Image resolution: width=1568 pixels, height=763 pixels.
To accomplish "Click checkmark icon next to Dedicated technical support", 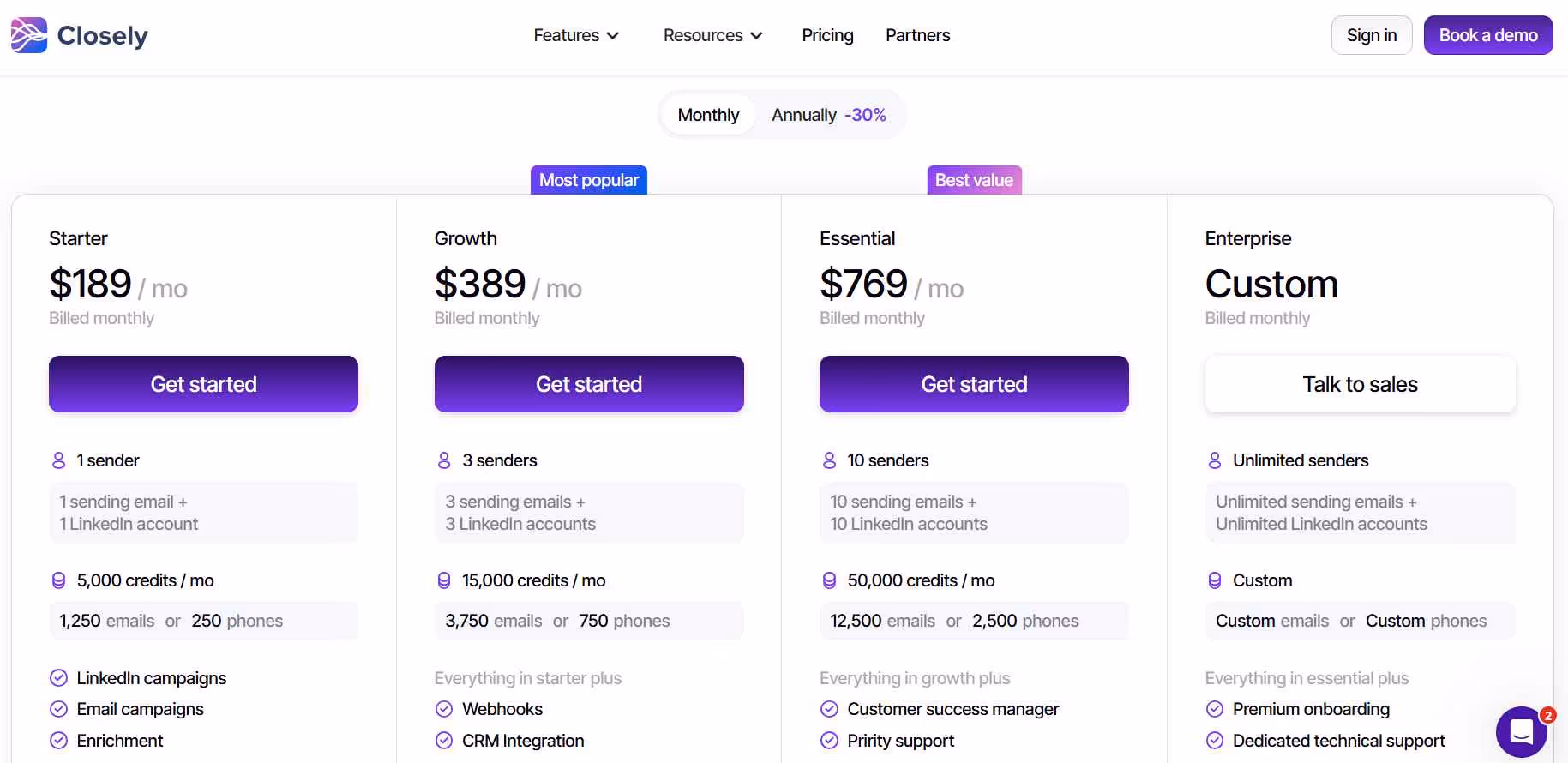I will coord(1215,740).
